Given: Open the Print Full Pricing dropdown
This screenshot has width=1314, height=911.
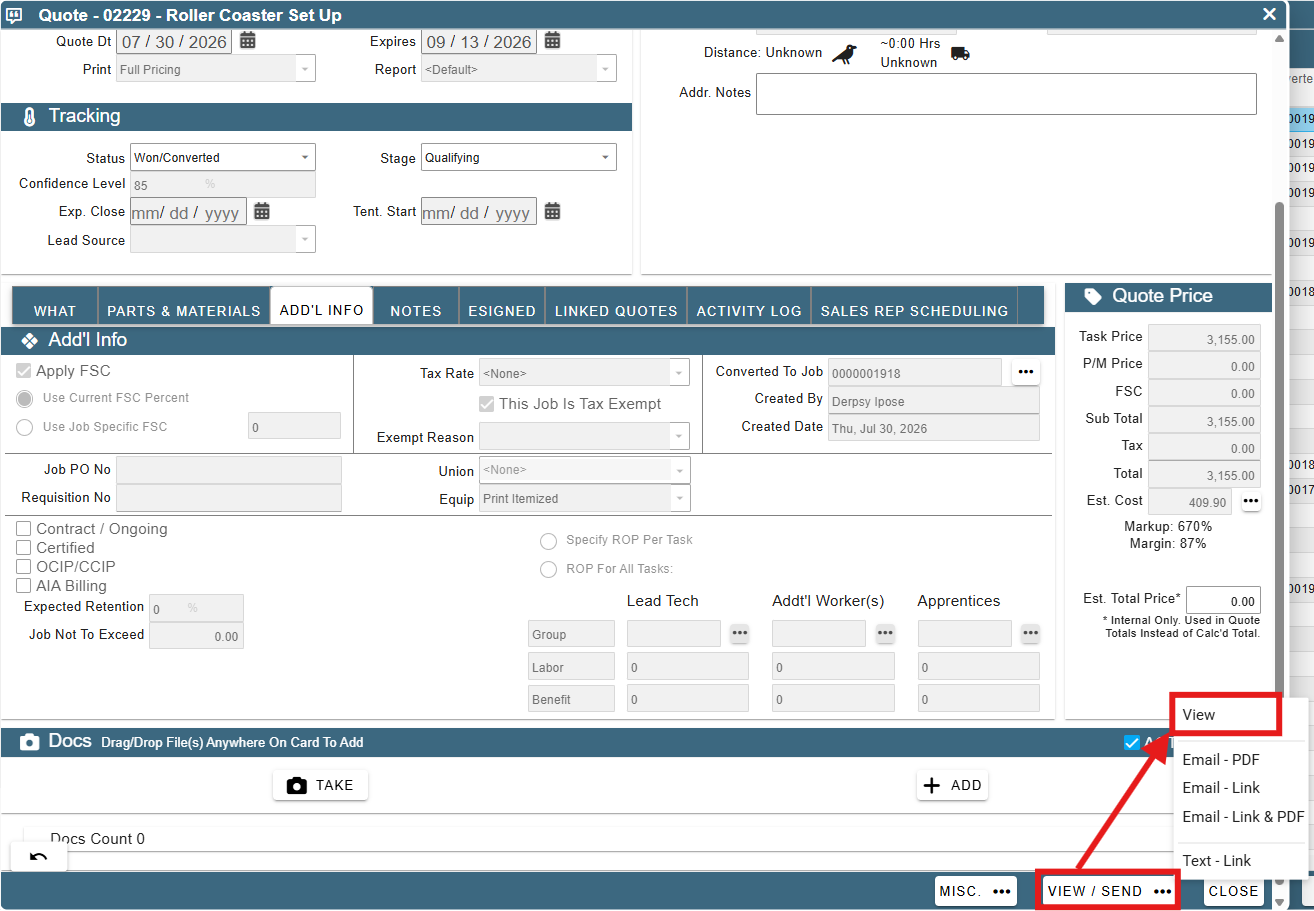Looking at the screenshot, I should click(215, 69).
